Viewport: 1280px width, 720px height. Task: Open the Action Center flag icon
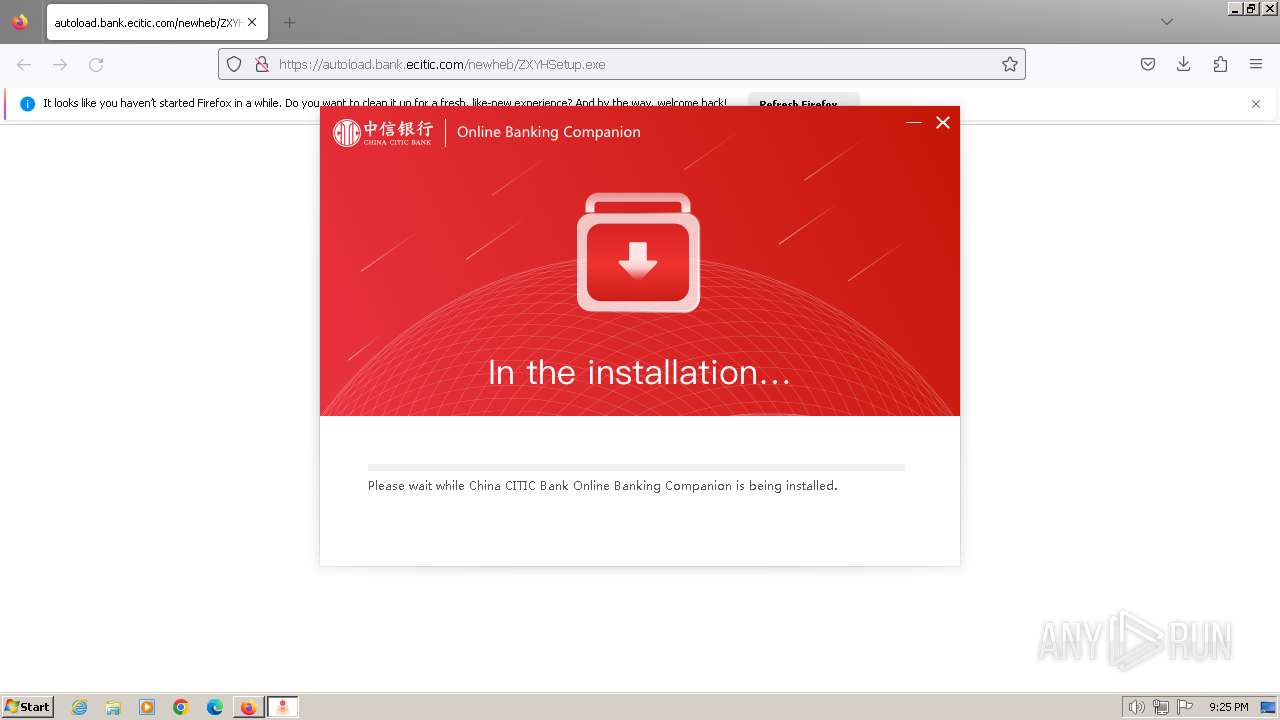(x=1185, y=707)
